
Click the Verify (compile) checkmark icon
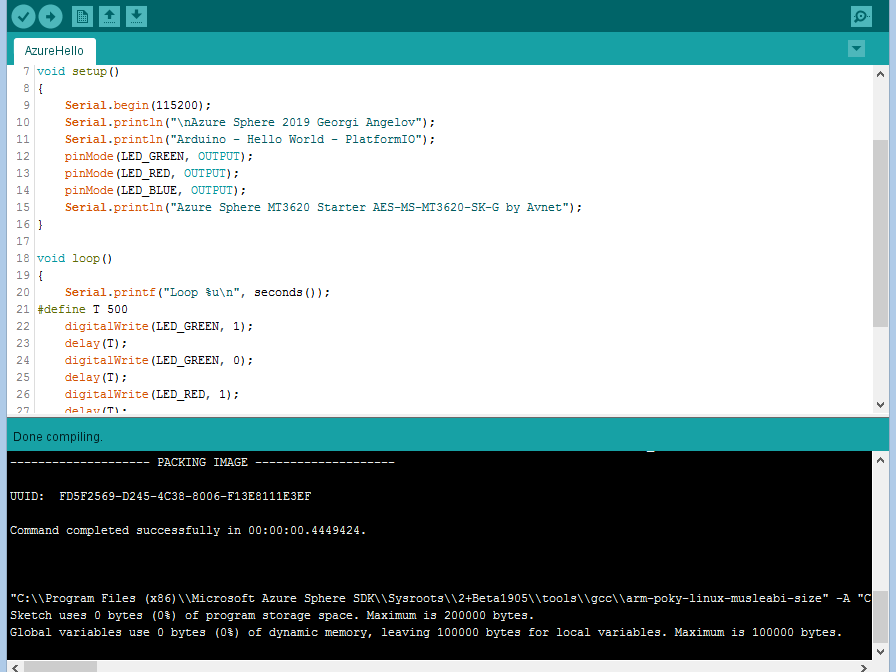[x=21, y=16]
